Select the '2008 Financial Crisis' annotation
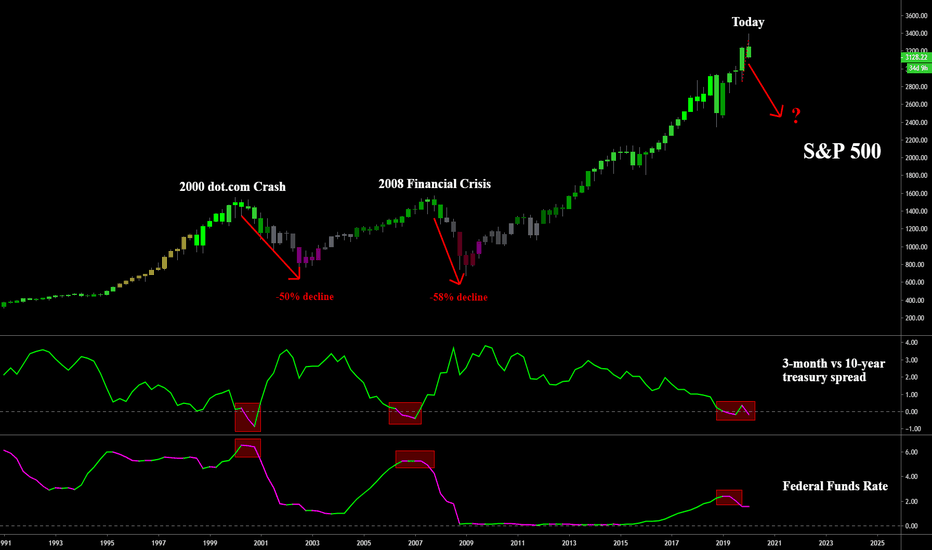 click(x=434, y=184)
